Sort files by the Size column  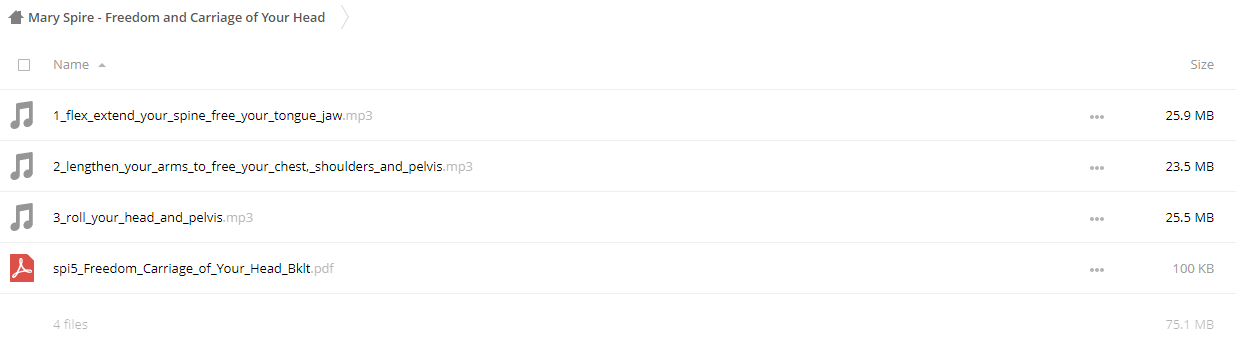(x=1202, y=65)
